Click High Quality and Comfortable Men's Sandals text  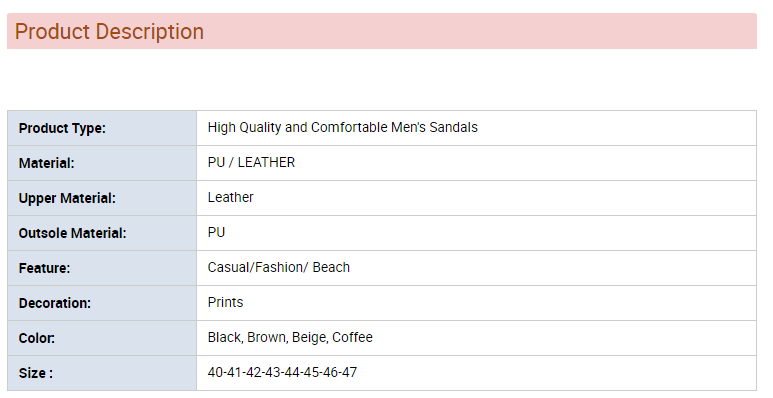coord(343,127)
